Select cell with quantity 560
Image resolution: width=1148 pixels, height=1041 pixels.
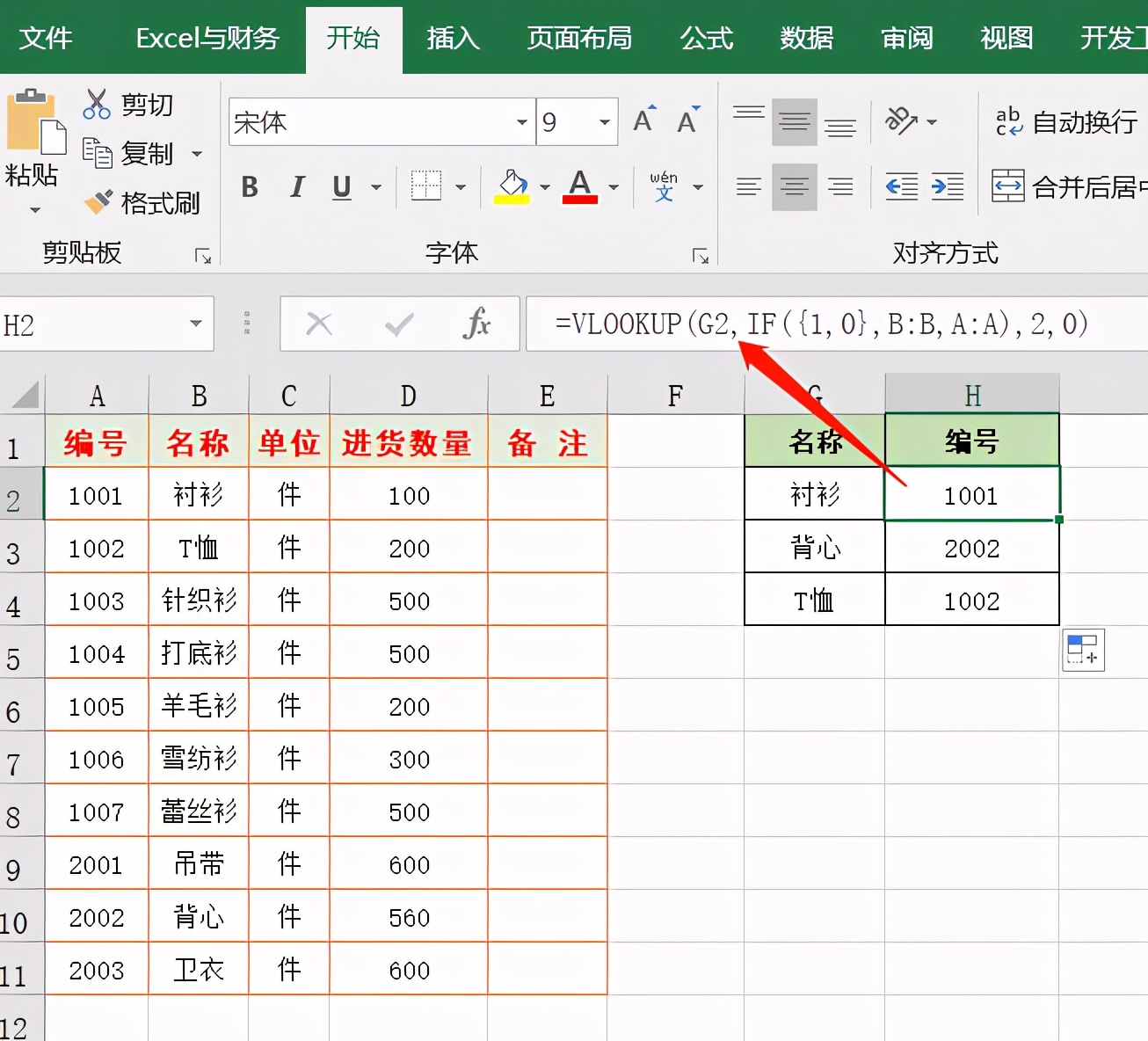coord(409,917)
